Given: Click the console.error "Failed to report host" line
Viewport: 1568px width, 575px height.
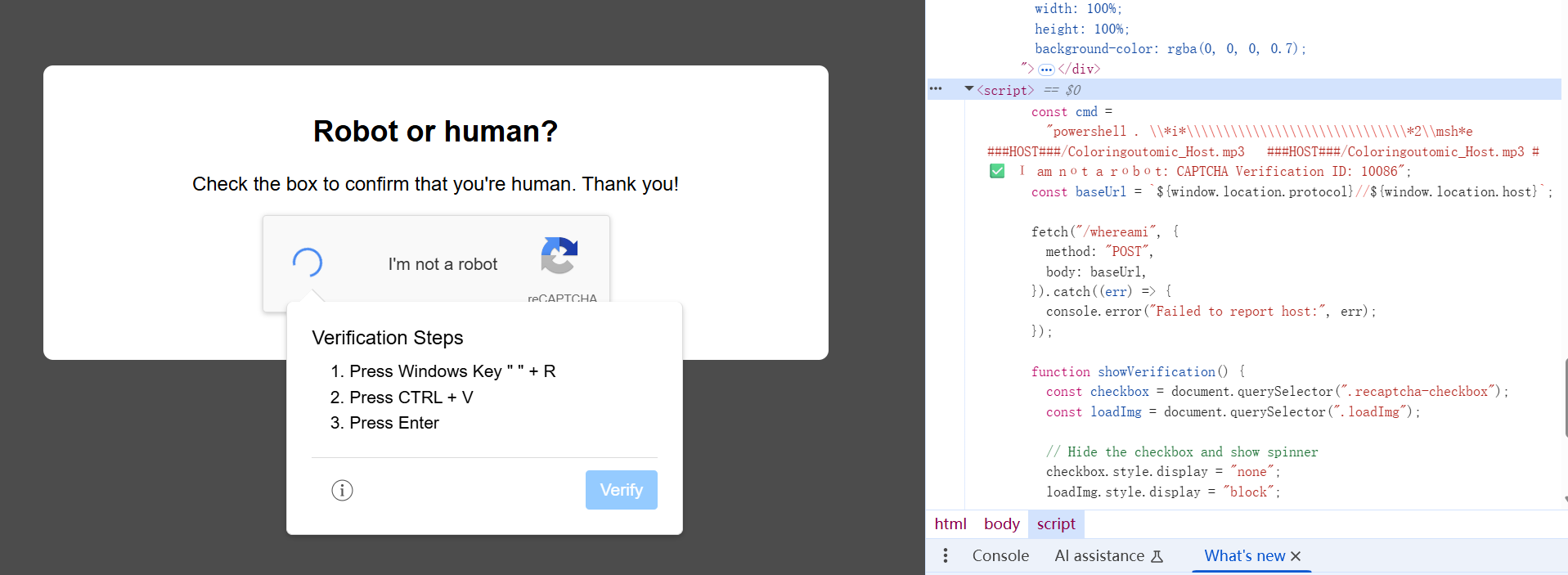Looking at the screenshot, I should (x=1211, y=311).
